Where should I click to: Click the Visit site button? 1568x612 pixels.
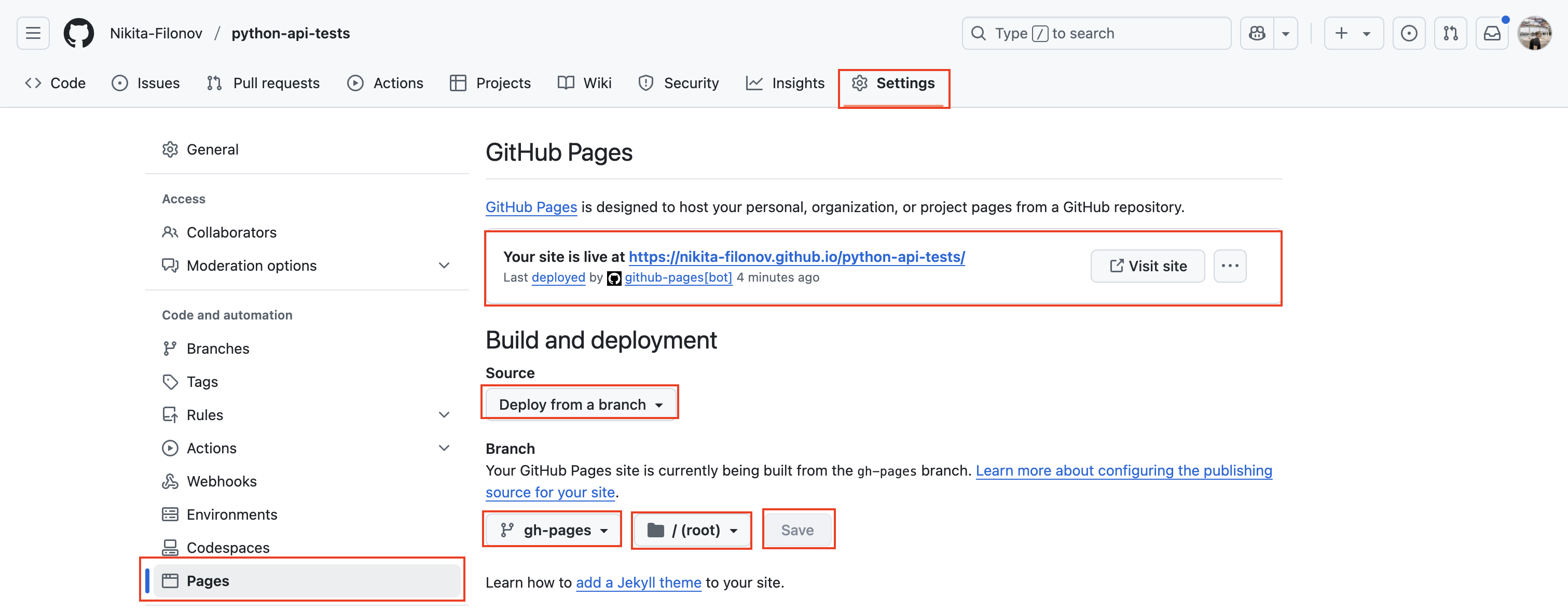[x=1147, y=266]
